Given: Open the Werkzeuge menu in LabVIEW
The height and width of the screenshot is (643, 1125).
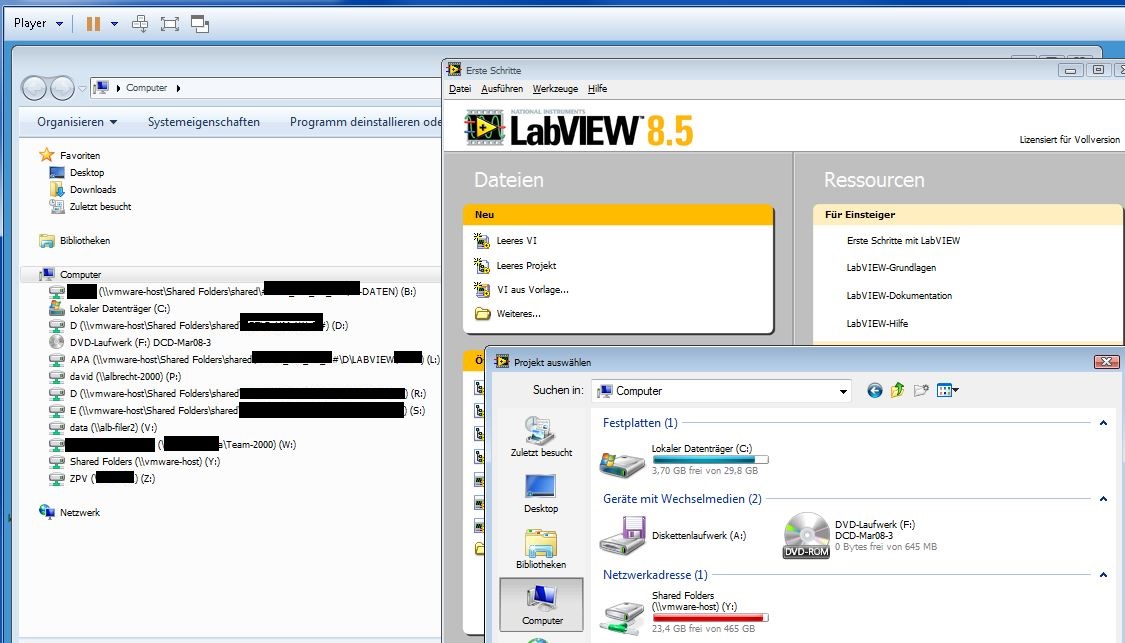Looking at the screenshot, I should click(x=555, y=89).
